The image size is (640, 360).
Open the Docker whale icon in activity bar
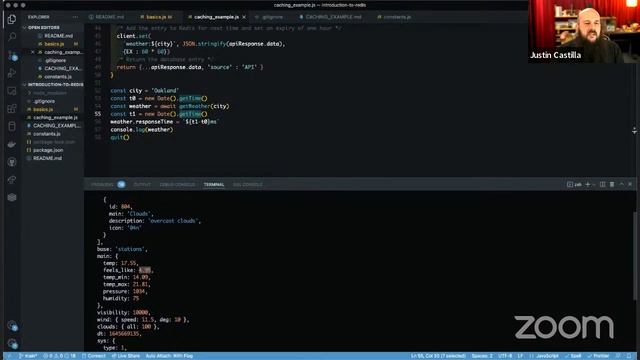pos(12,144)
